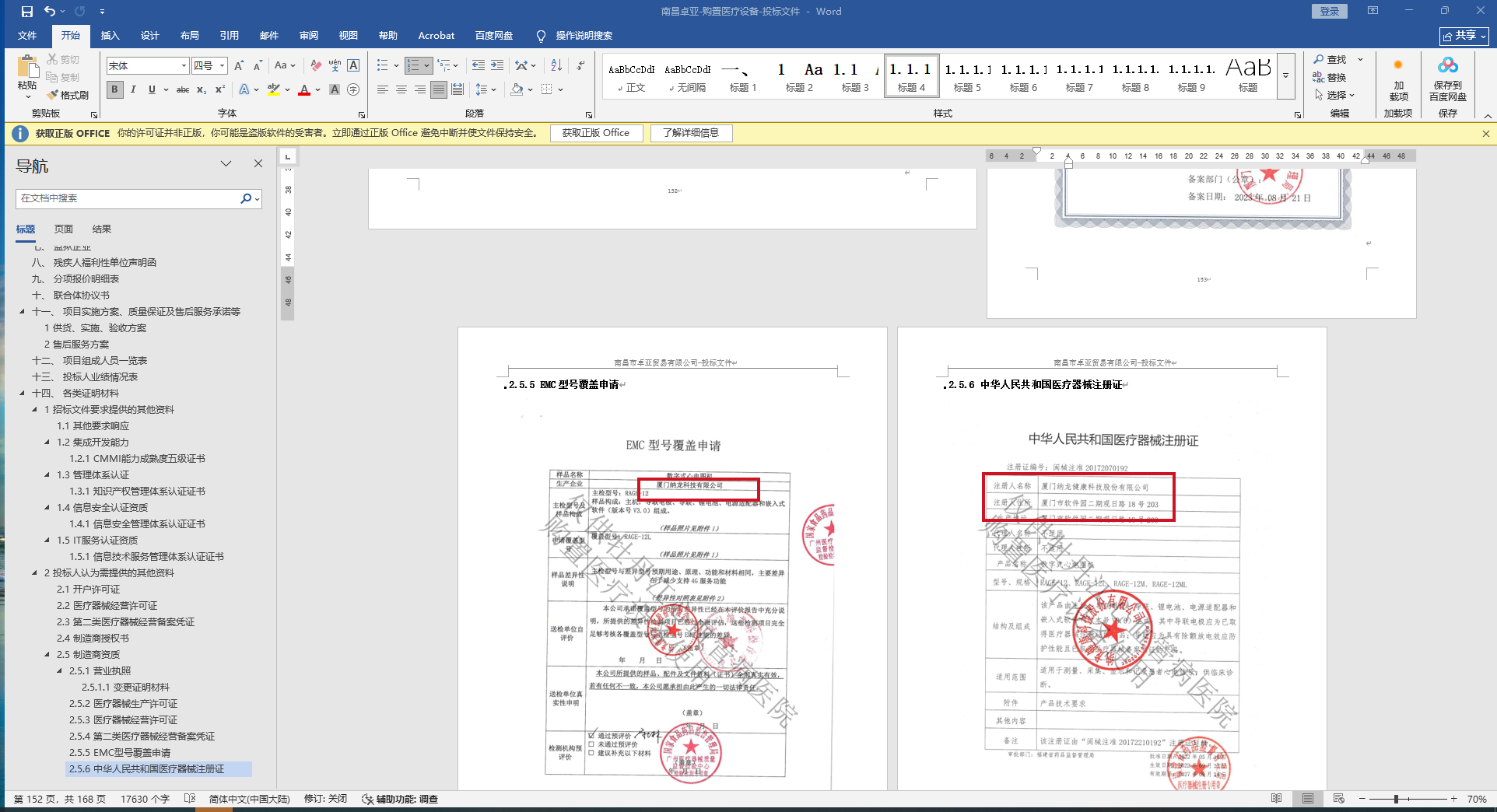The image size is (1497, 812).
Task: Undo the last action
Action: [50, 11]
